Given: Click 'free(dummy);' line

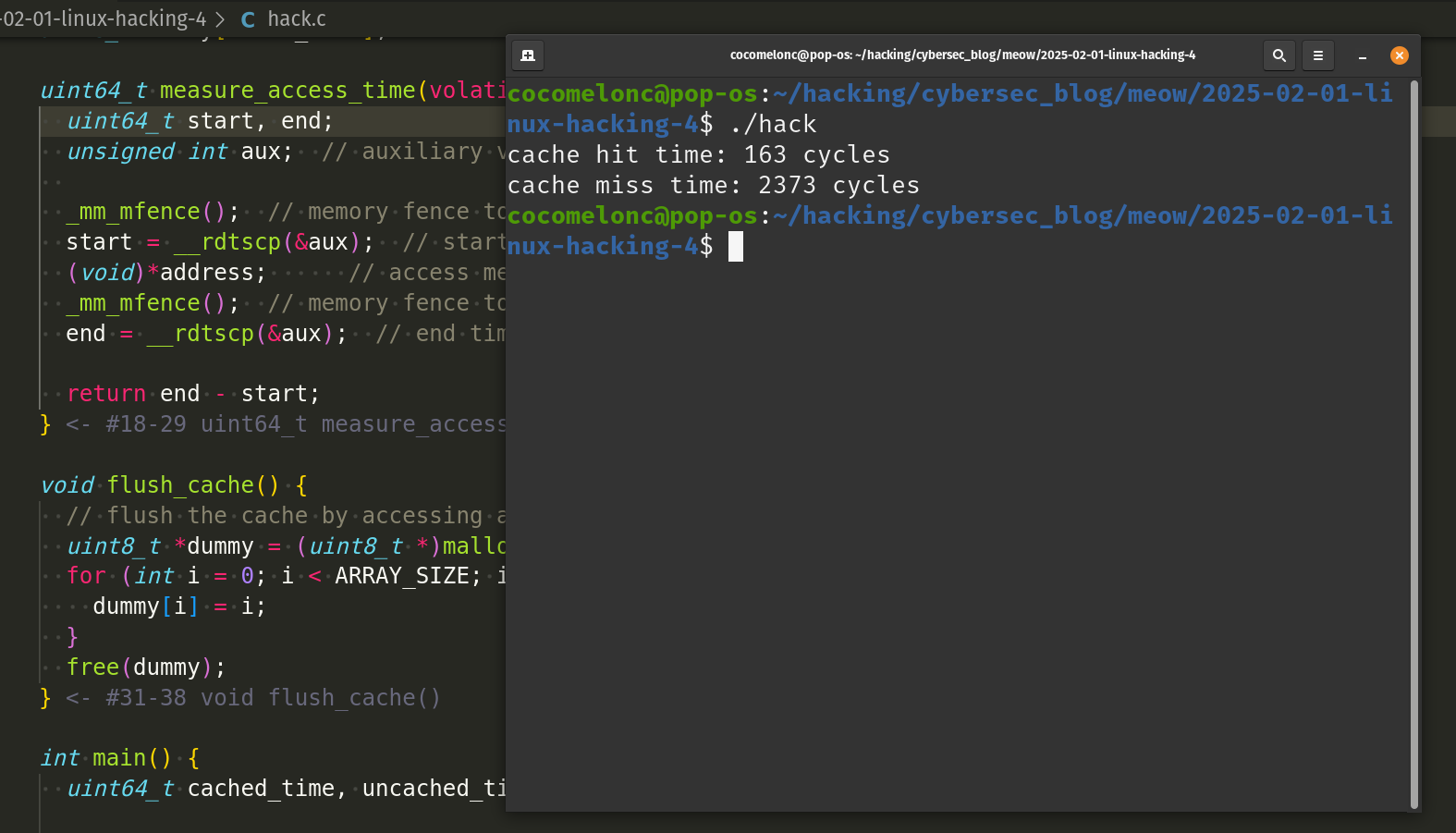Looking at the screenshot, I should click(x=146, y=668).
